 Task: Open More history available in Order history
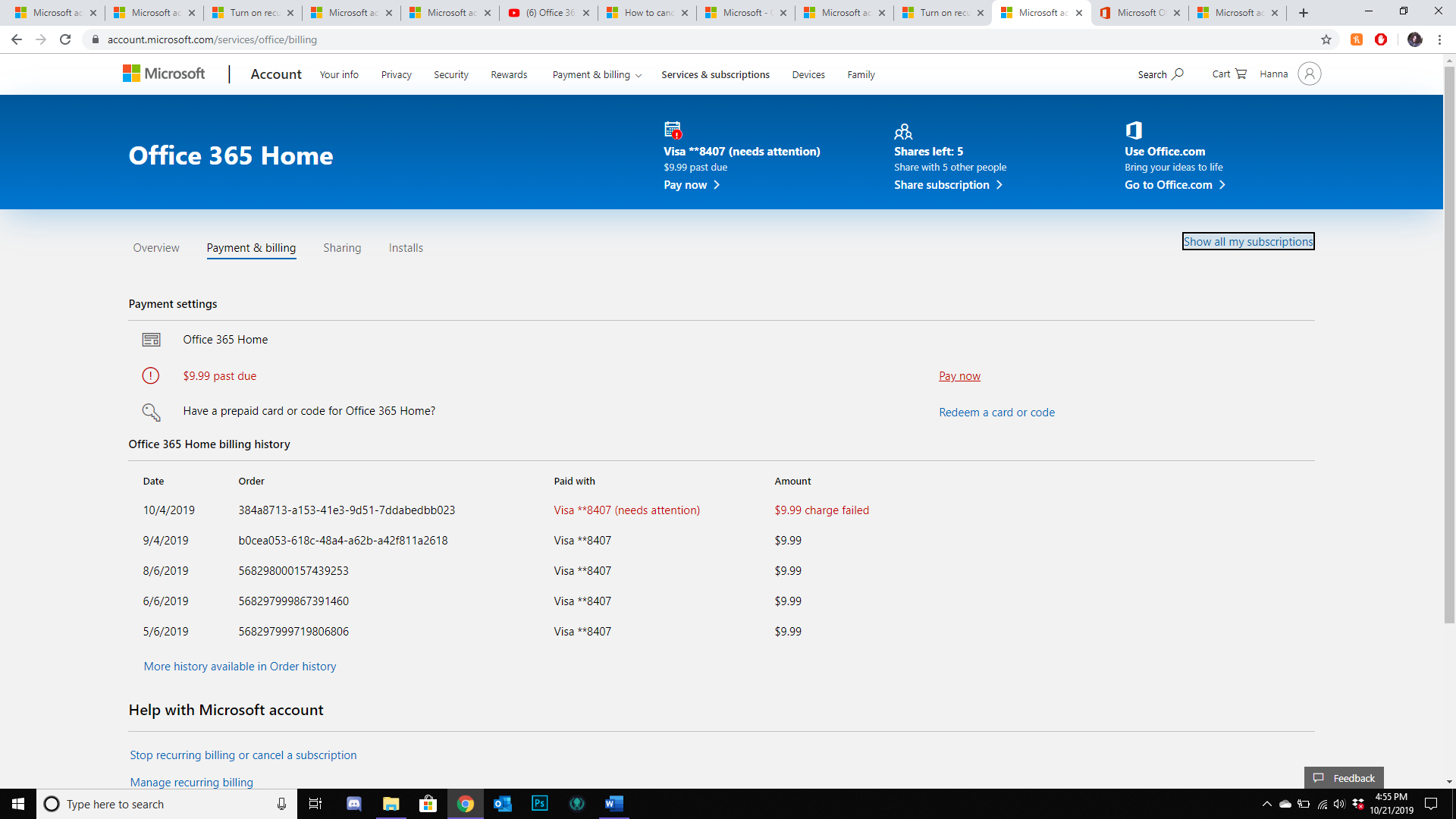[x=240, y=667]
